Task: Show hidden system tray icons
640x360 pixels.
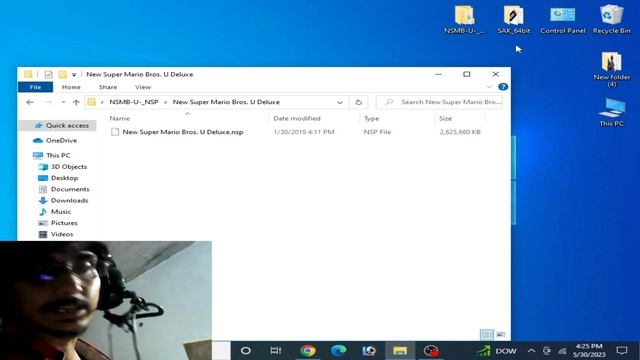Action: tap(531, 351)
